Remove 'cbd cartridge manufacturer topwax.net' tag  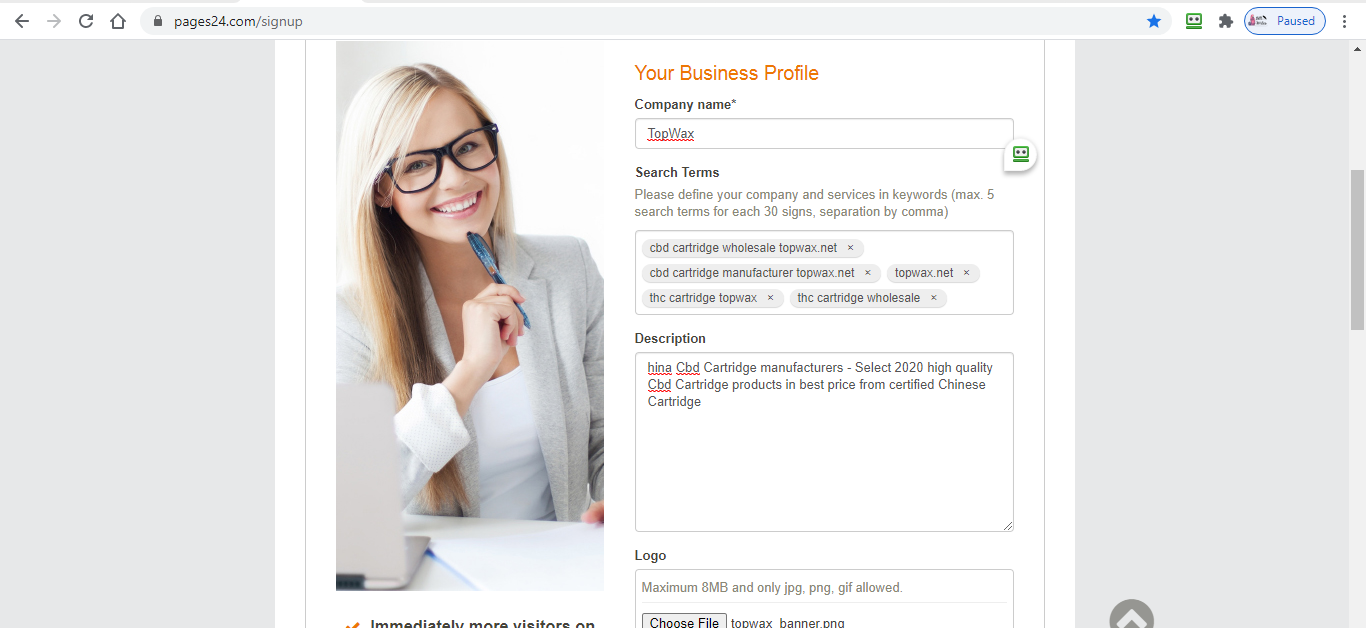pos(868,273)
